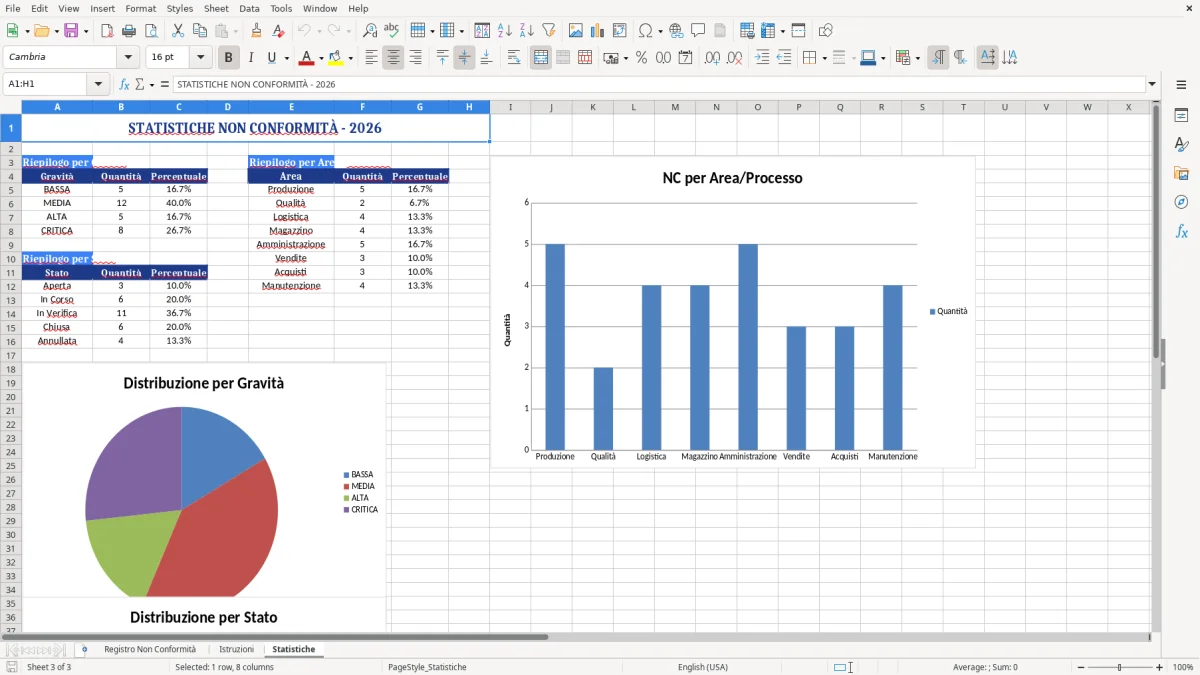Toggle bold formatting
This screenshot has height=675, width=1200.
point(228,57)
